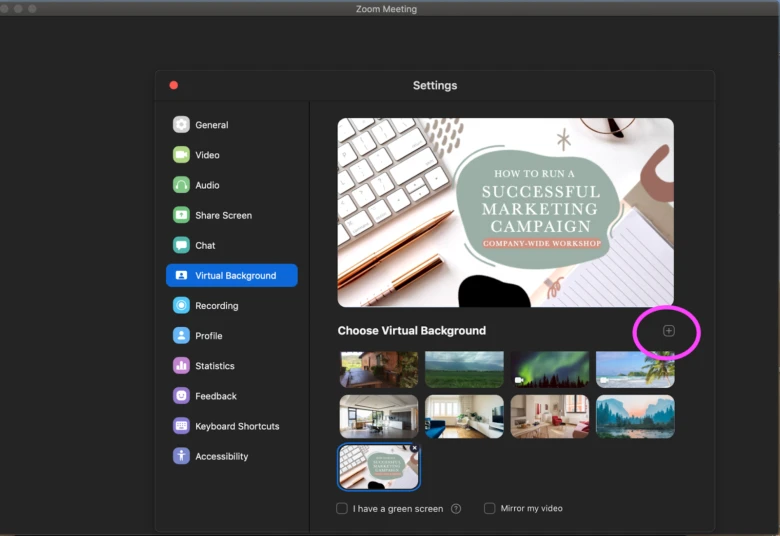Open the Keyboard Shortcuts tab
The image size is (780, 536).
[x=236, y=426]
